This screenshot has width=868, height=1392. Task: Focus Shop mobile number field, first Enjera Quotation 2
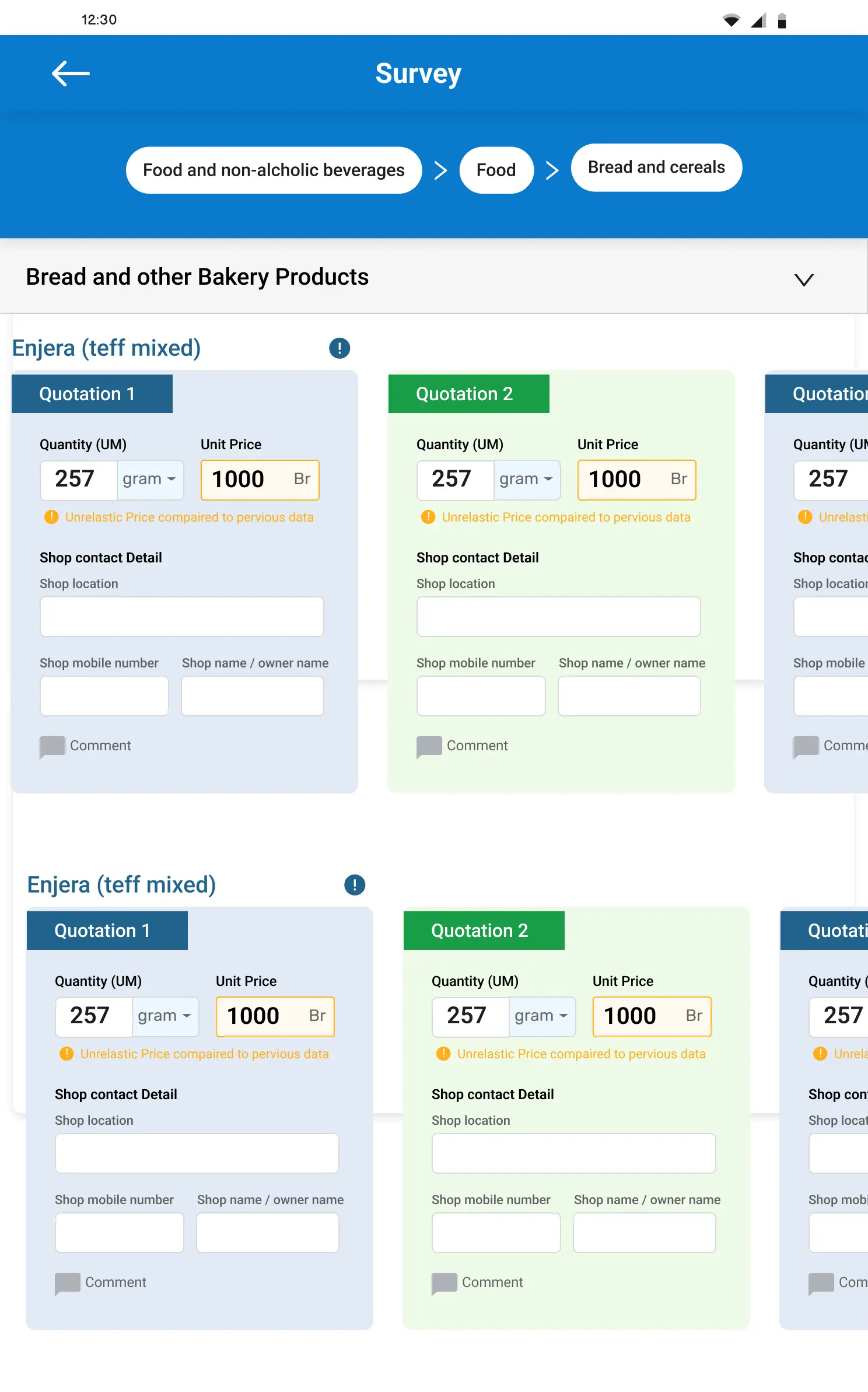[481, 696]
